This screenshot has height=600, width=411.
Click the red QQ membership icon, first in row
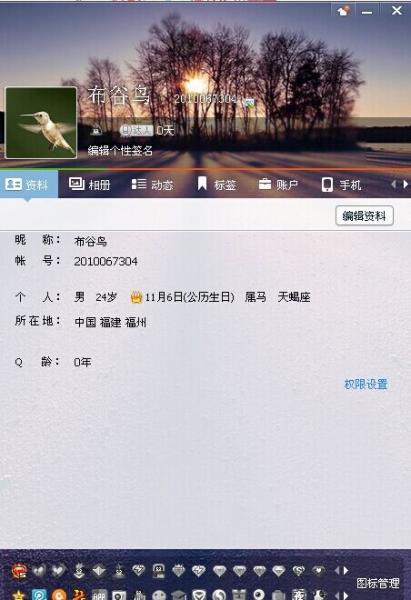19,571
